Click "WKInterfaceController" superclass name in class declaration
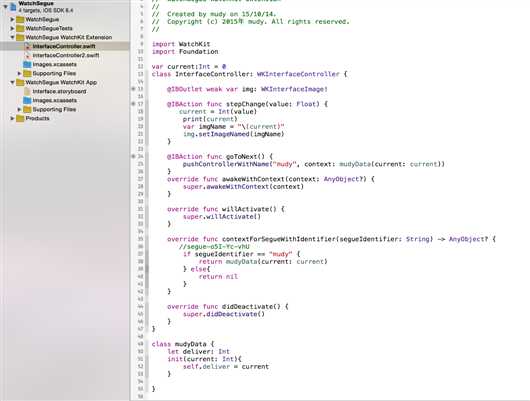 (298, 74)
